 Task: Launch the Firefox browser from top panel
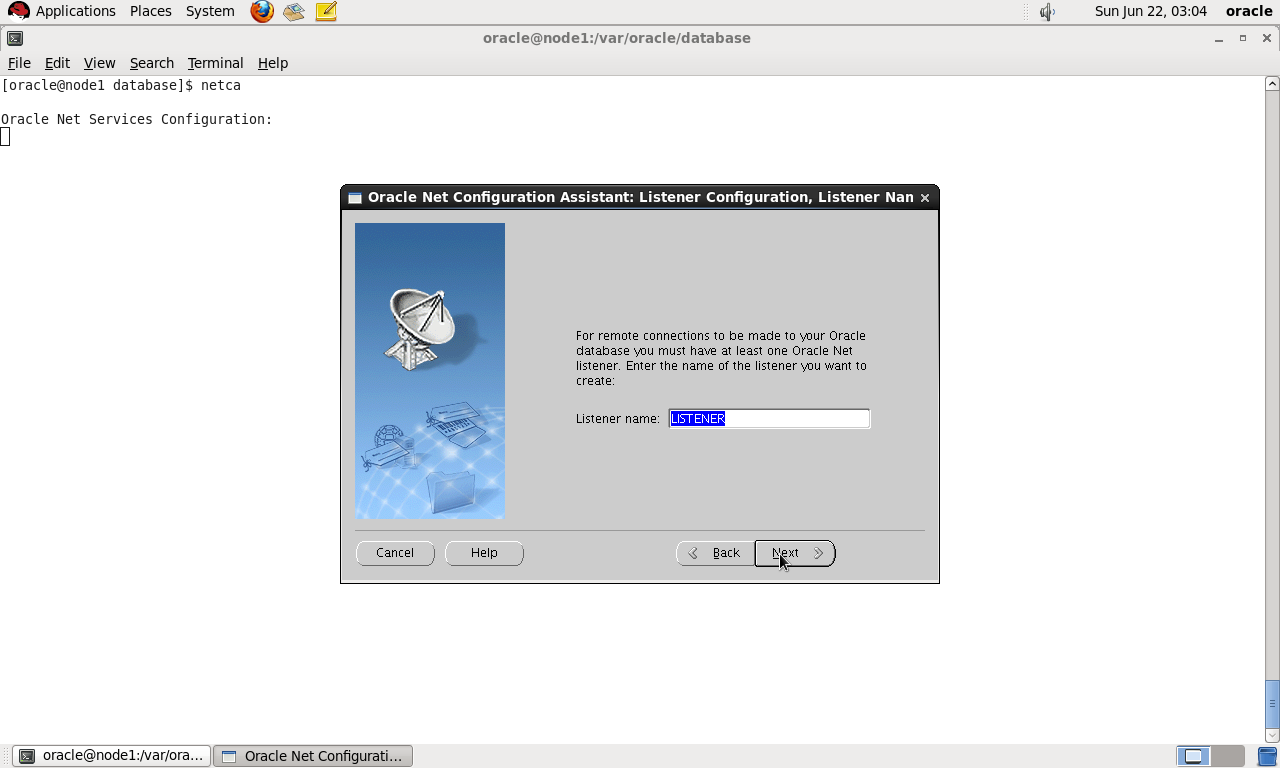pos(262,12)
